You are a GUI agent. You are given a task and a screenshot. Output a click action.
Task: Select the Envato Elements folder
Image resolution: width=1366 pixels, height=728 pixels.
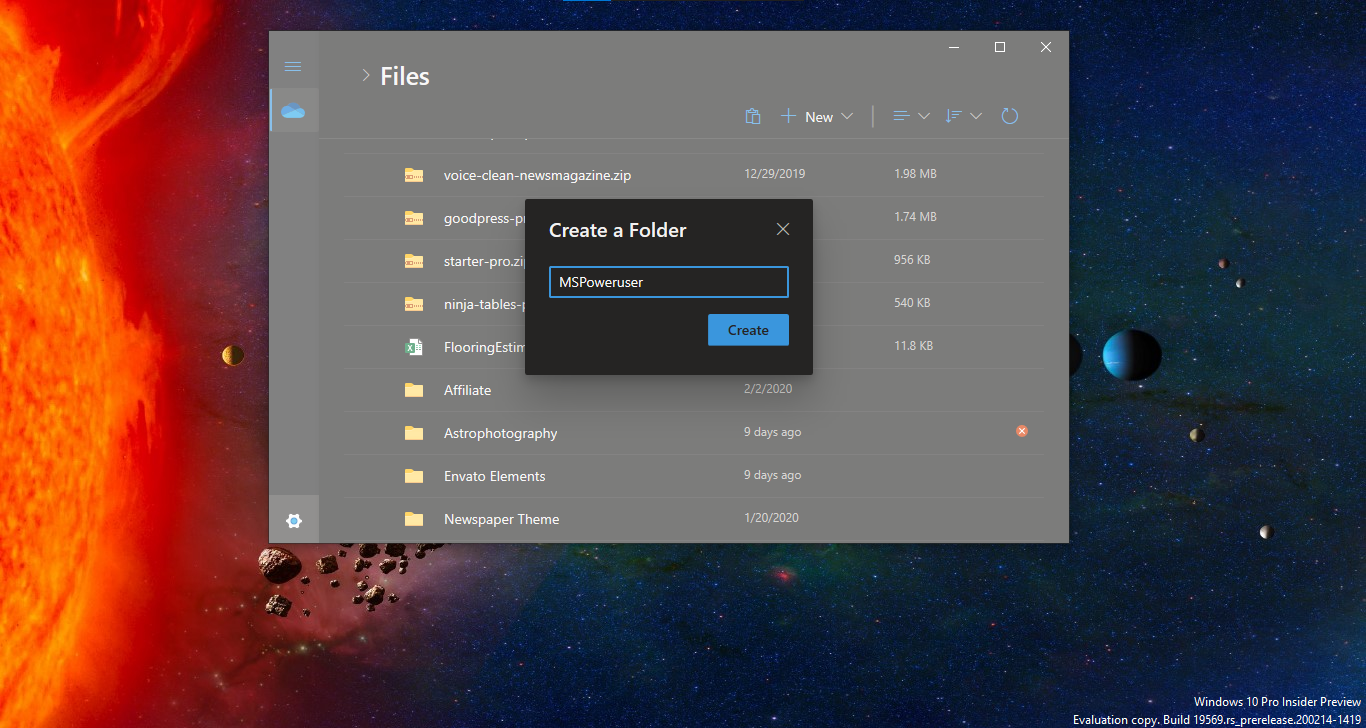coord(494,476)
